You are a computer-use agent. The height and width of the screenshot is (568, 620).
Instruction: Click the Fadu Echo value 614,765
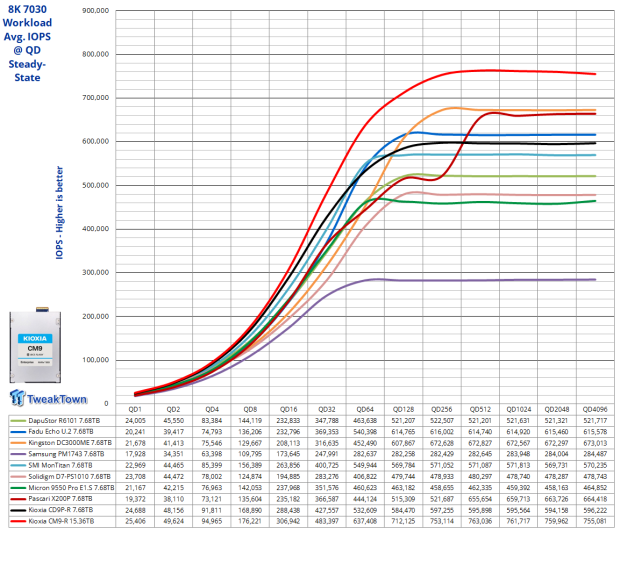tap(403, 432)
